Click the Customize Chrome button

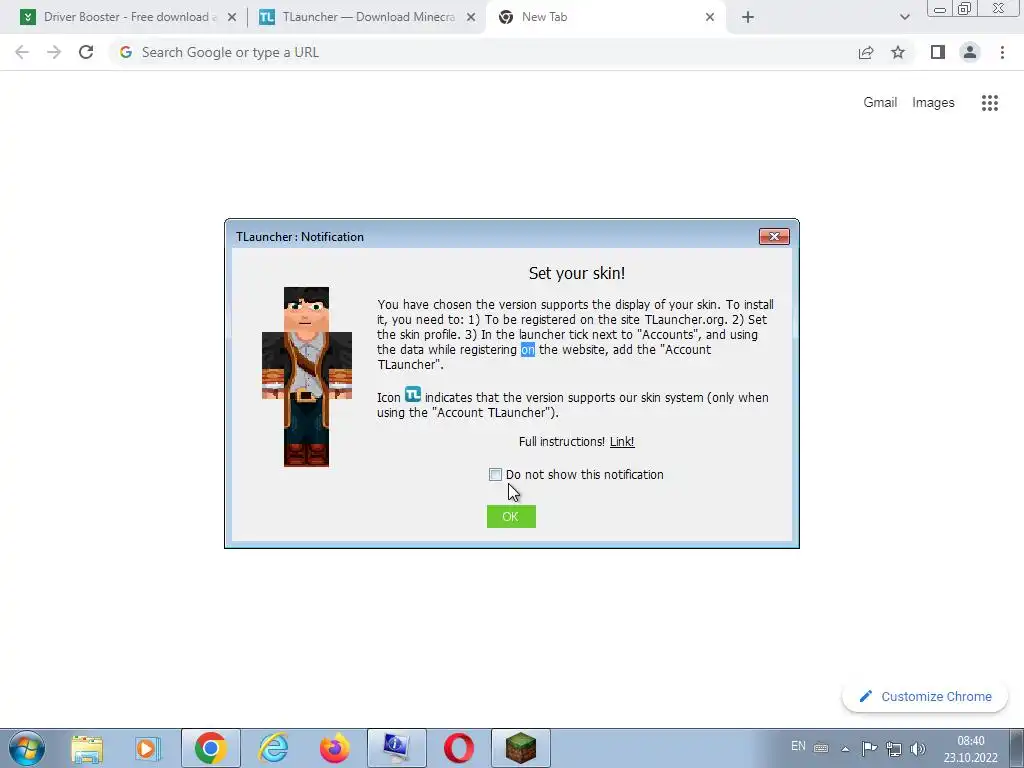coord(925,697)
